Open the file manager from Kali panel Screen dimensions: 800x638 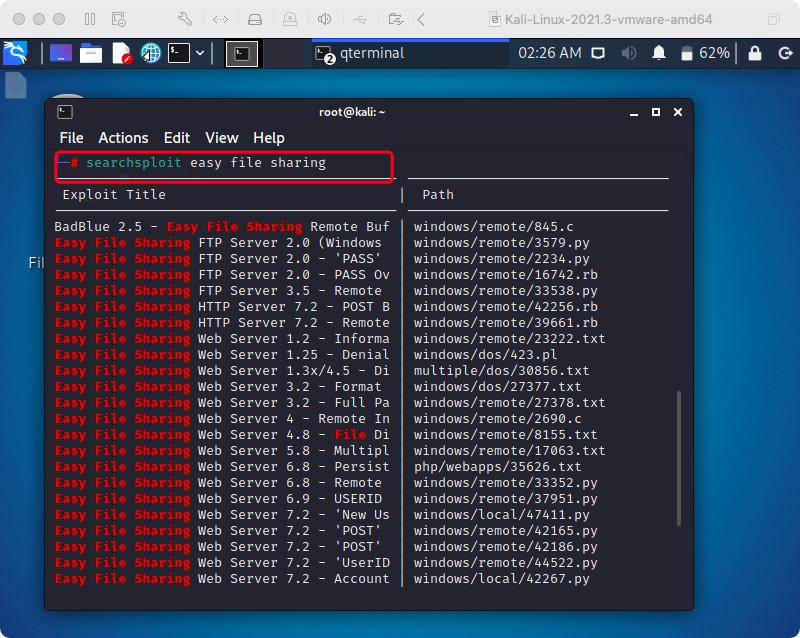tap(91, 53)
